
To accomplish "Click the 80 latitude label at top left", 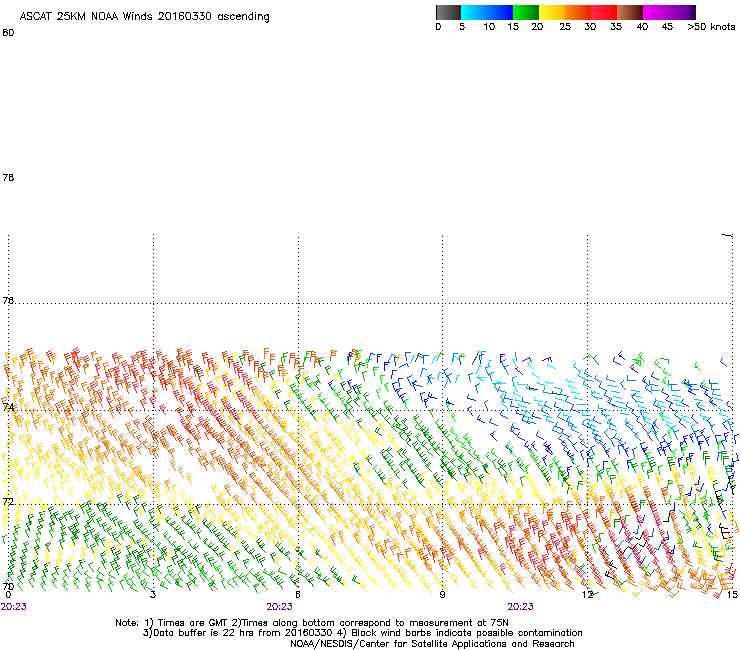I will [8, 33].
